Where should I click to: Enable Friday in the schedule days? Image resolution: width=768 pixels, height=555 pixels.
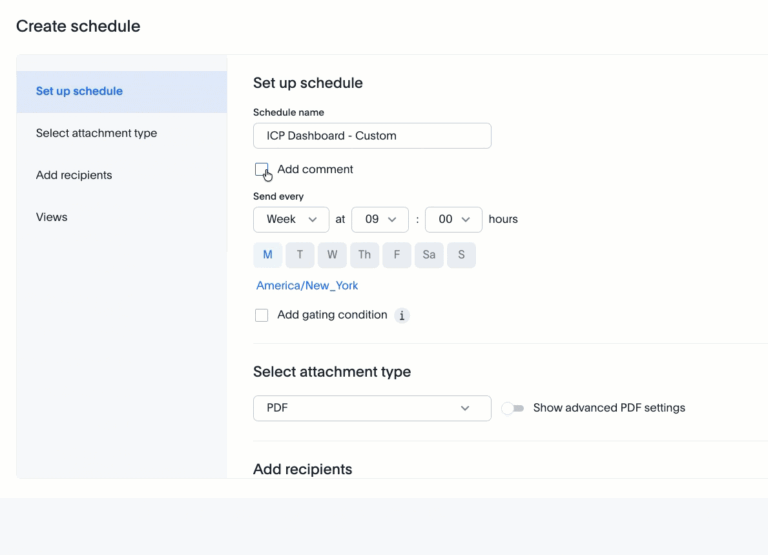point(396,255)
